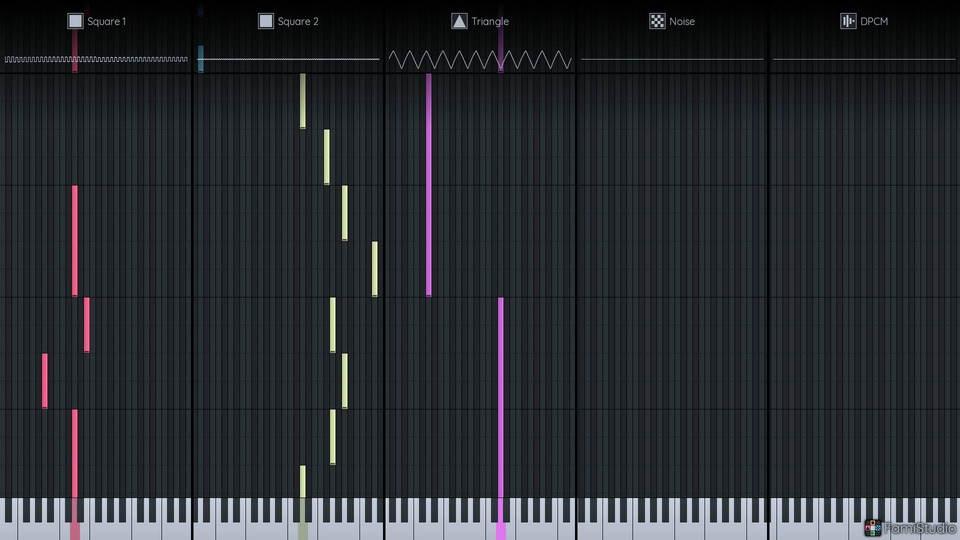The image size is (960, 540).
Task: Select the Square 2 label
Action: click(298, 21)
